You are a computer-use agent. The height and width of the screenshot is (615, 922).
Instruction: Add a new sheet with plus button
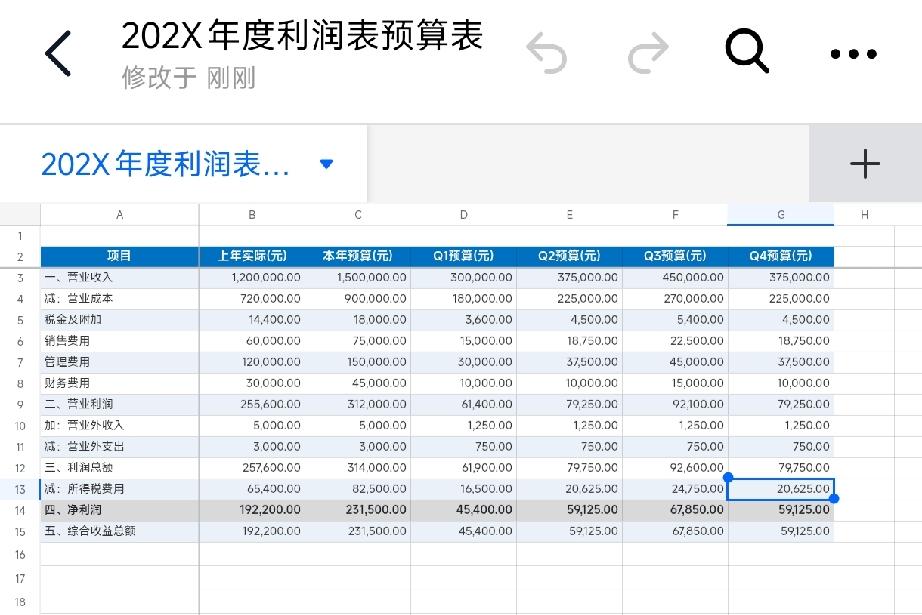tap(865, 163)
